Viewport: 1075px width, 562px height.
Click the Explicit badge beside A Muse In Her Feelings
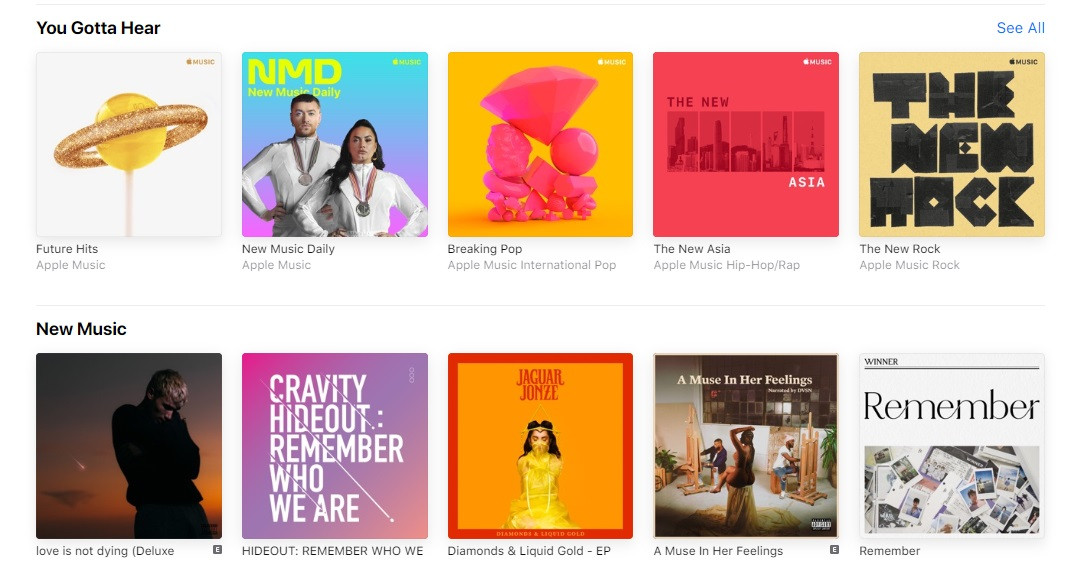tap(834, 550)
